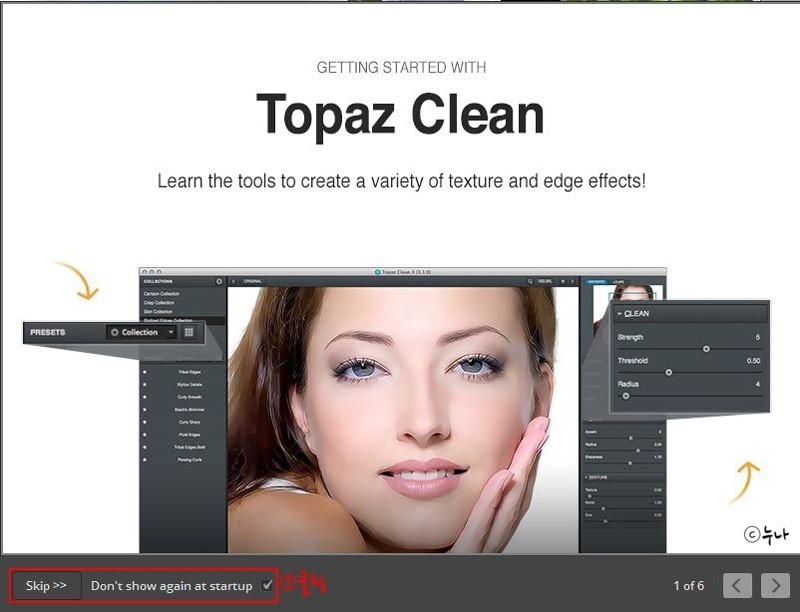Click the grid view icon beside Collection

click(189, 333)
